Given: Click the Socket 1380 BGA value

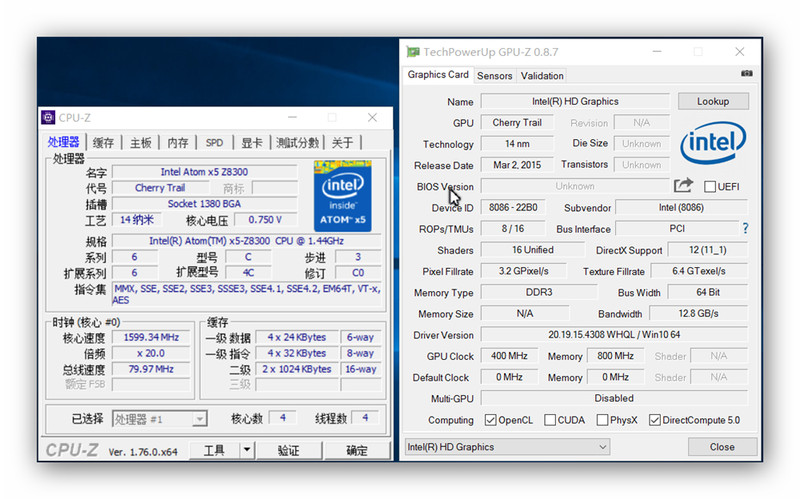Looking at the screenshot, I should click(x=204, y=204).
